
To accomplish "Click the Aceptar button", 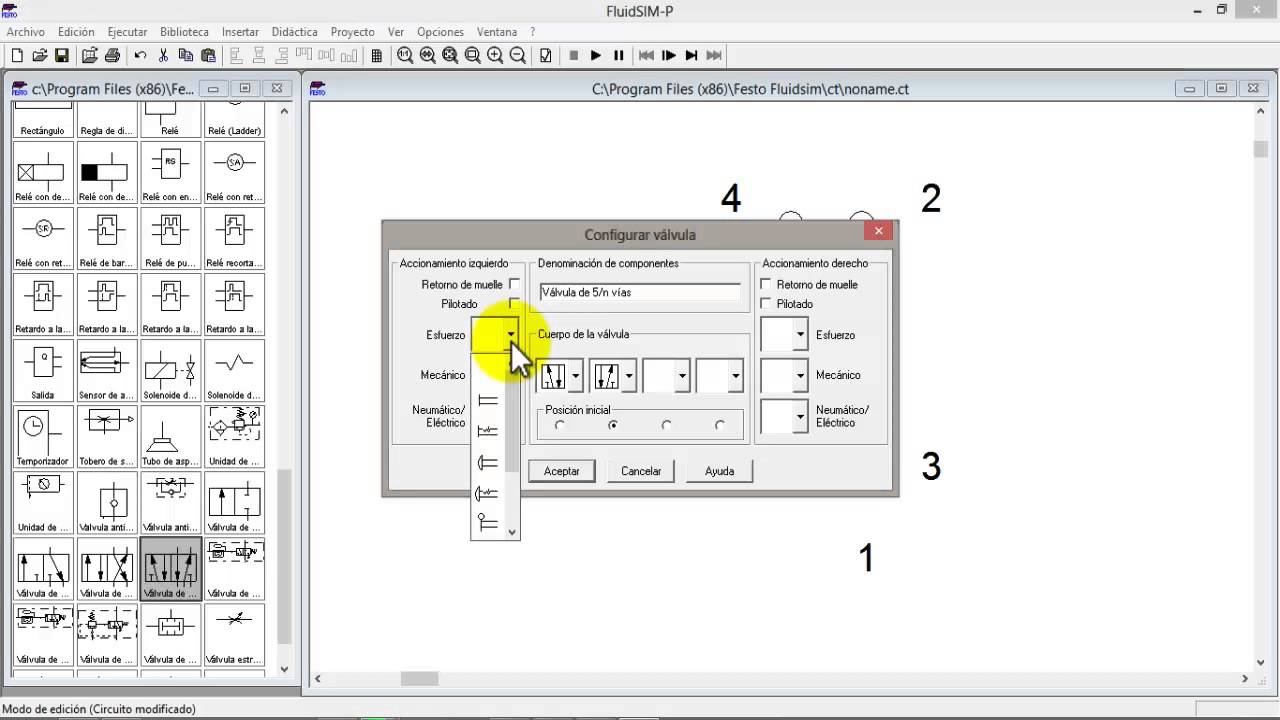I will 562,471.
